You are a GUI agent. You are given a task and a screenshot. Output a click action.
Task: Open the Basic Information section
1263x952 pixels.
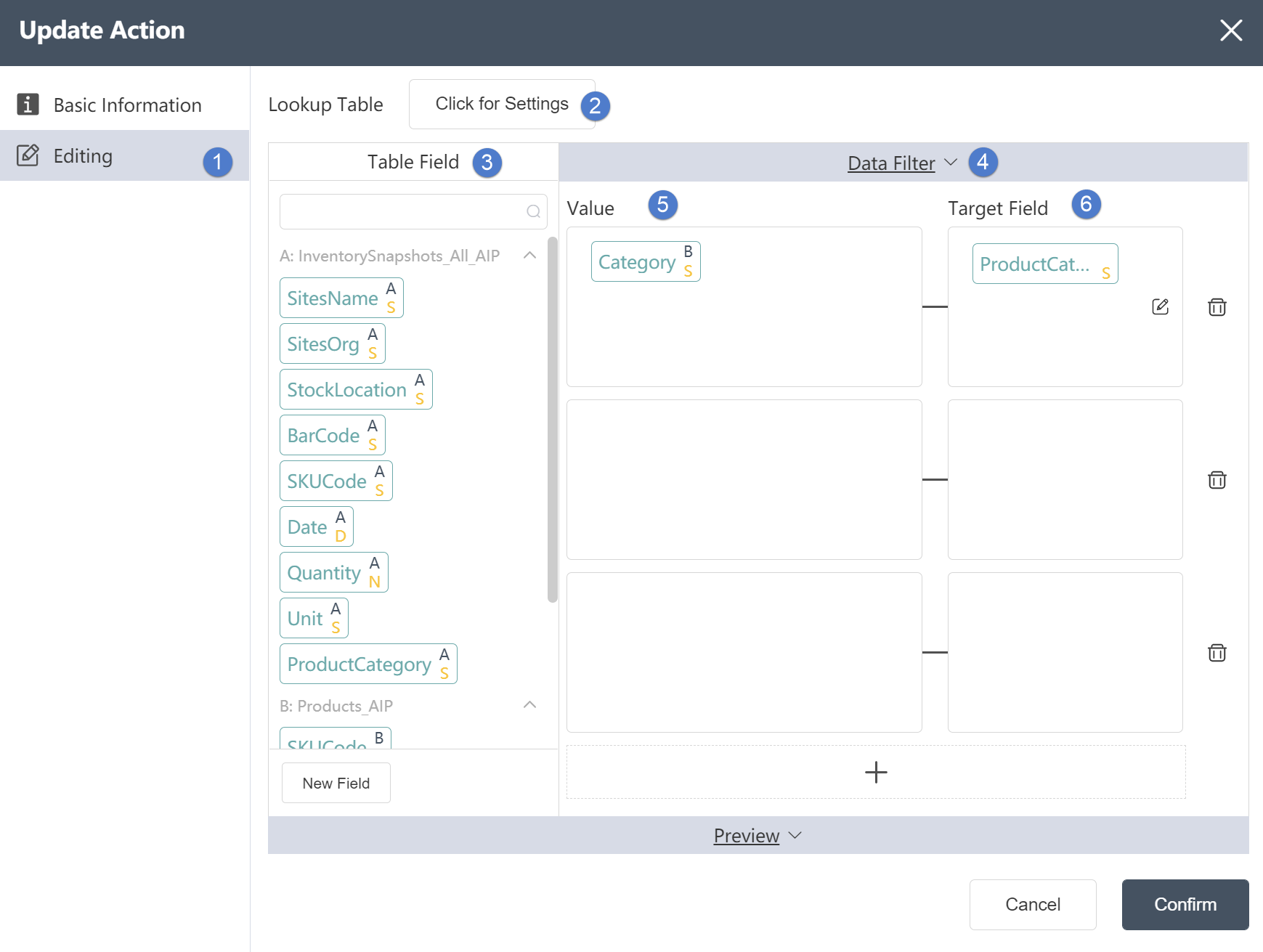click(124, 105)
